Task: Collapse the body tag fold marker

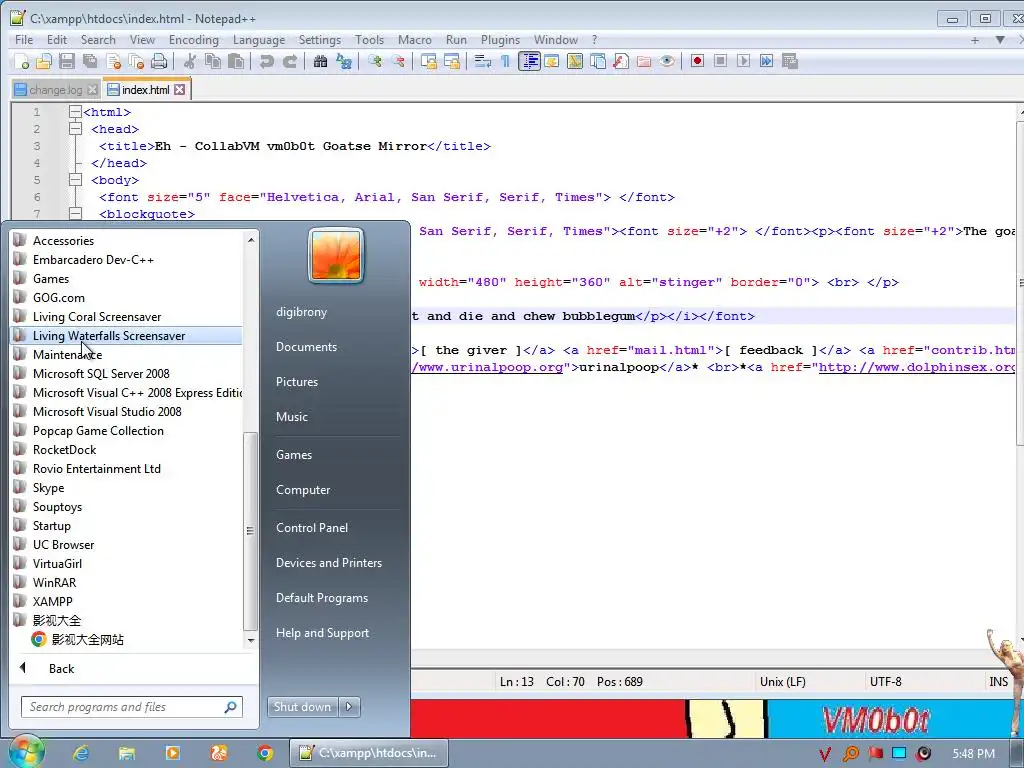Action: [76, 180]
